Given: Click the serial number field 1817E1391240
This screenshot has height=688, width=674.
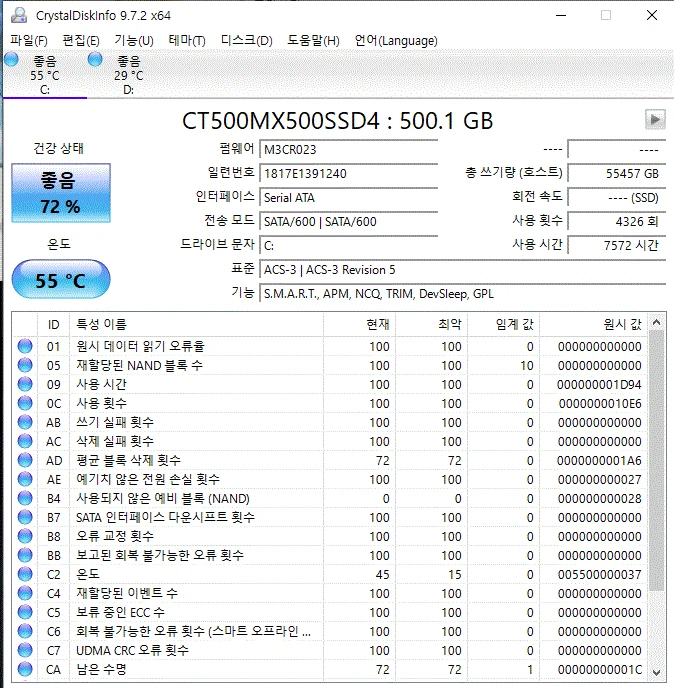Looking at the screenshot, I should click(x=349, y=174).
